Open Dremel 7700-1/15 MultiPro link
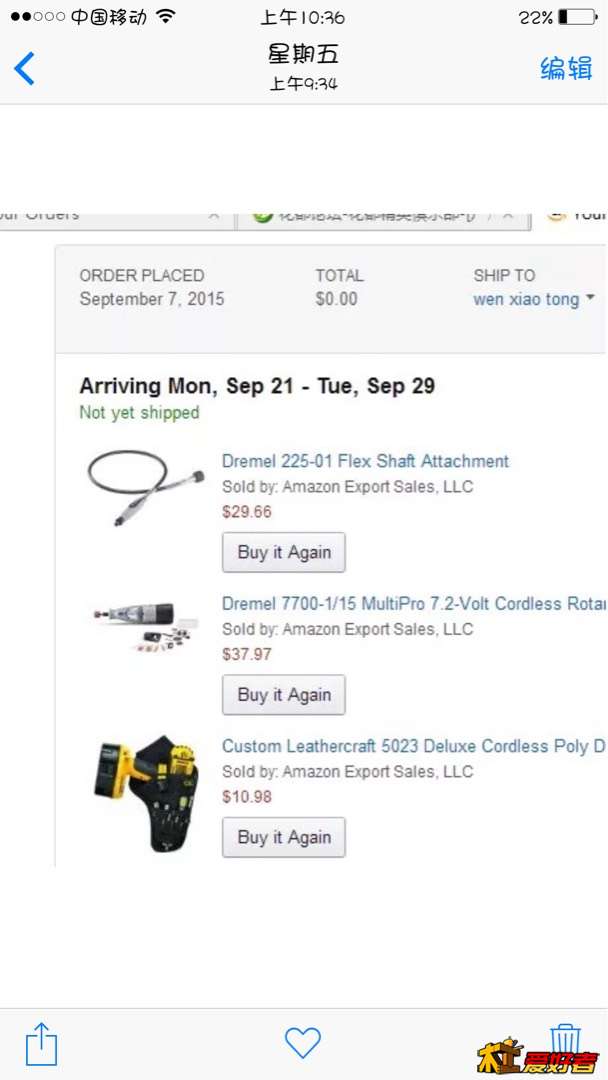 [x=414, y=603]
